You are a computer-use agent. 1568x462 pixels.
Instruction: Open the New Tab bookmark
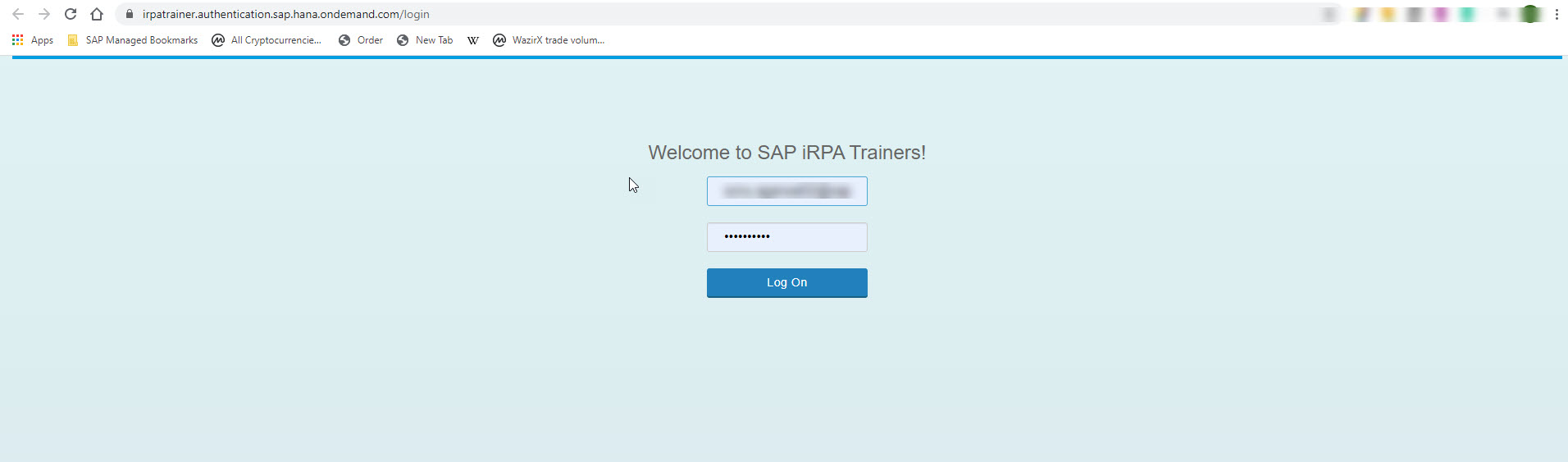[x=425, y=40]
